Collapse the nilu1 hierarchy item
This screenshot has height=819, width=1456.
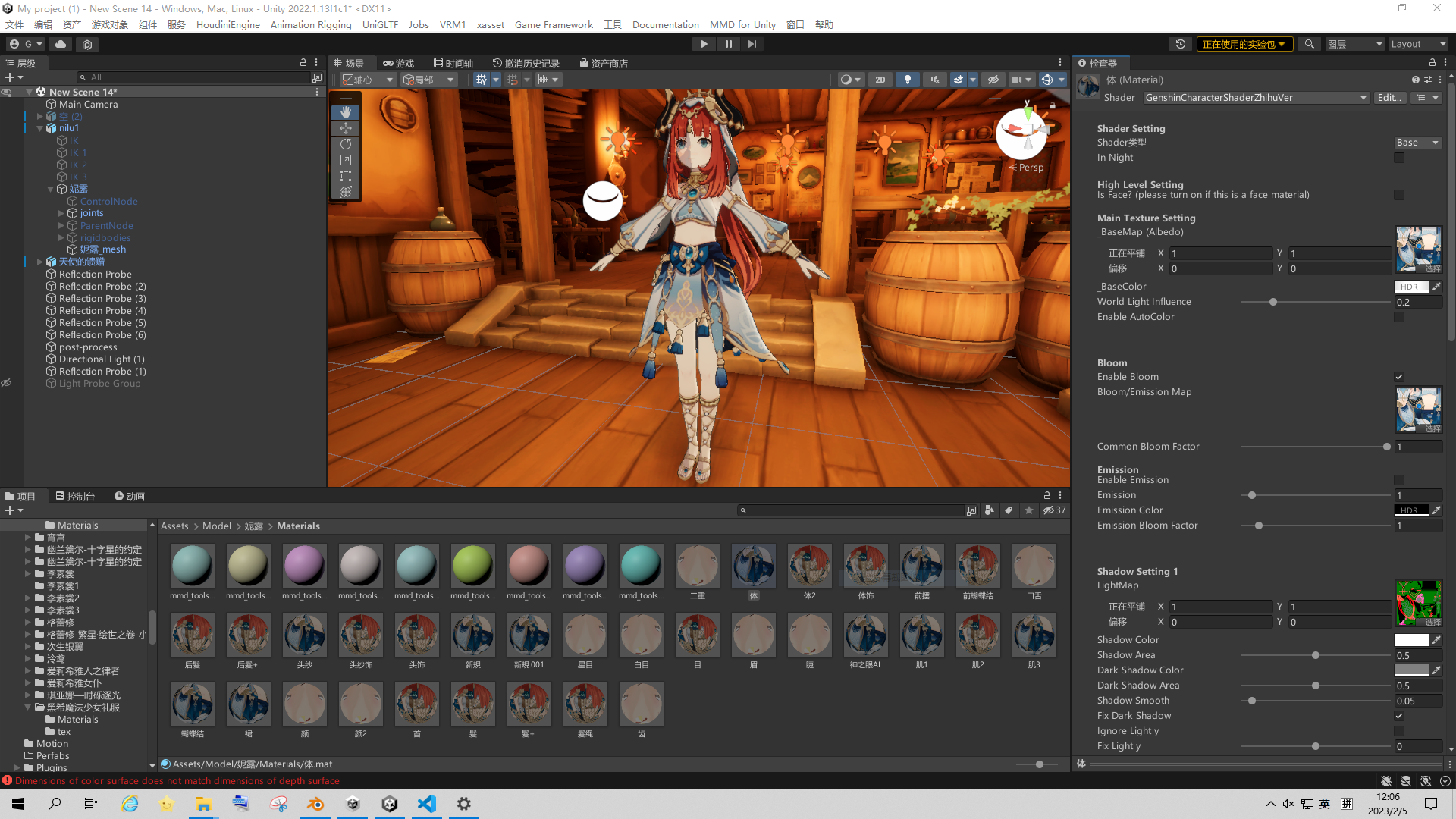40,128
